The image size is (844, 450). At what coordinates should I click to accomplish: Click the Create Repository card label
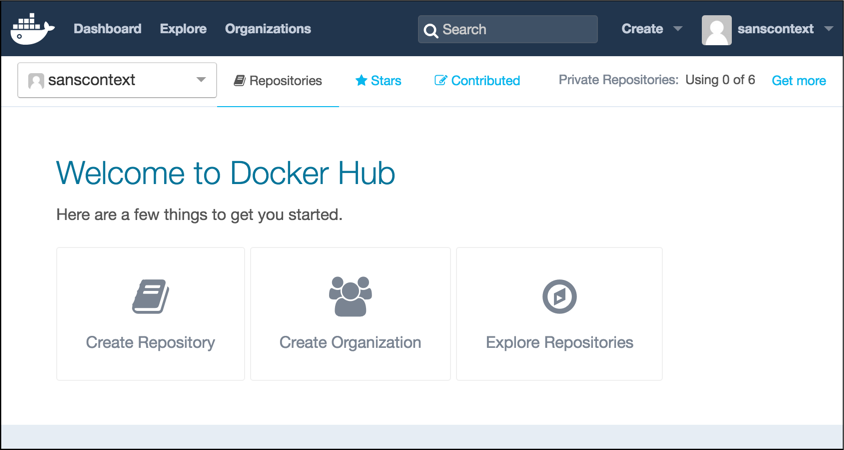coord(150,342)
